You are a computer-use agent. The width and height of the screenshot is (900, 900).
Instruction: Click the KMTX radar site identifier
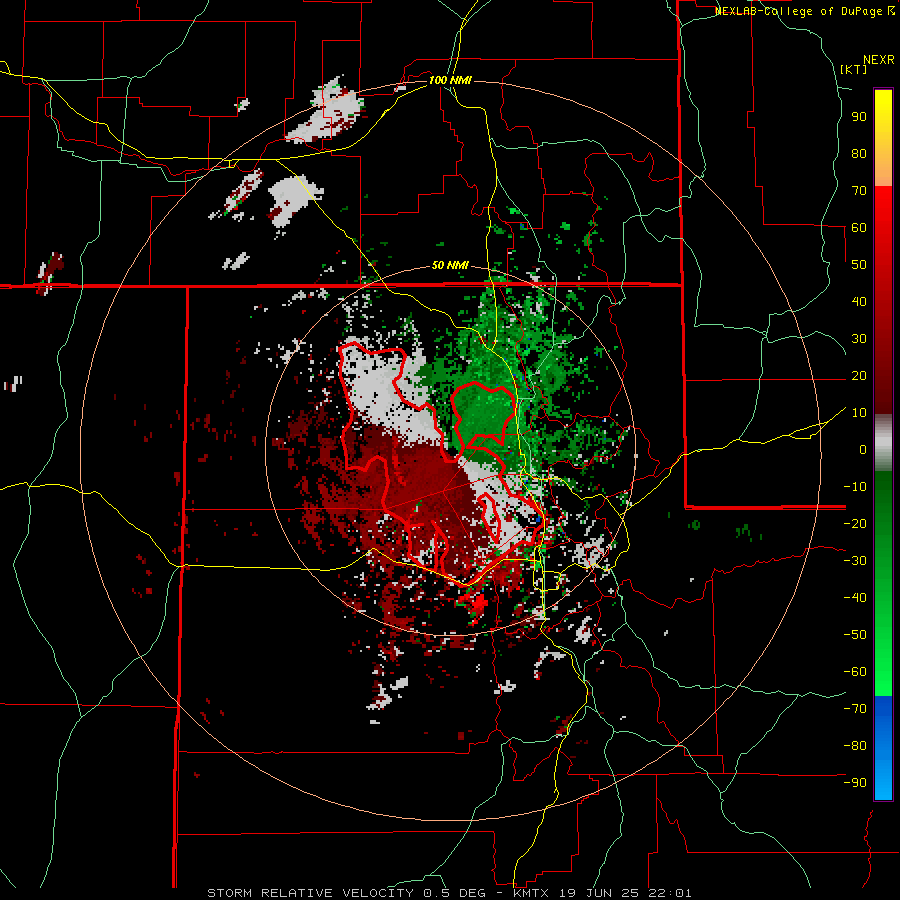pos(530,893)
